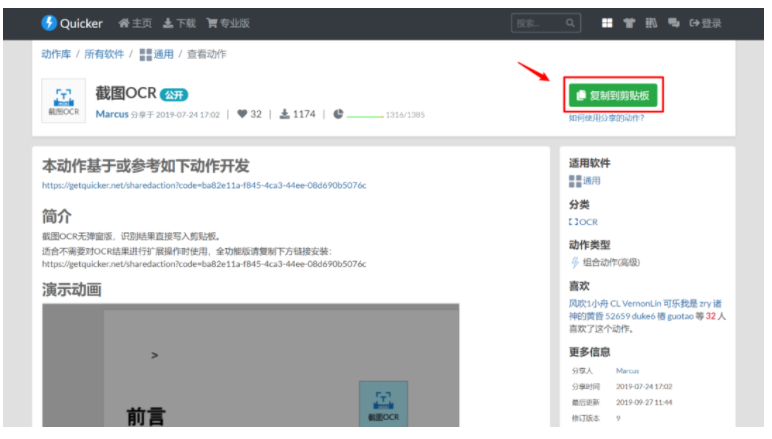Screen dimensions: 772x439
Task: Open the VernonLin user link
Action: pos(642,304)
